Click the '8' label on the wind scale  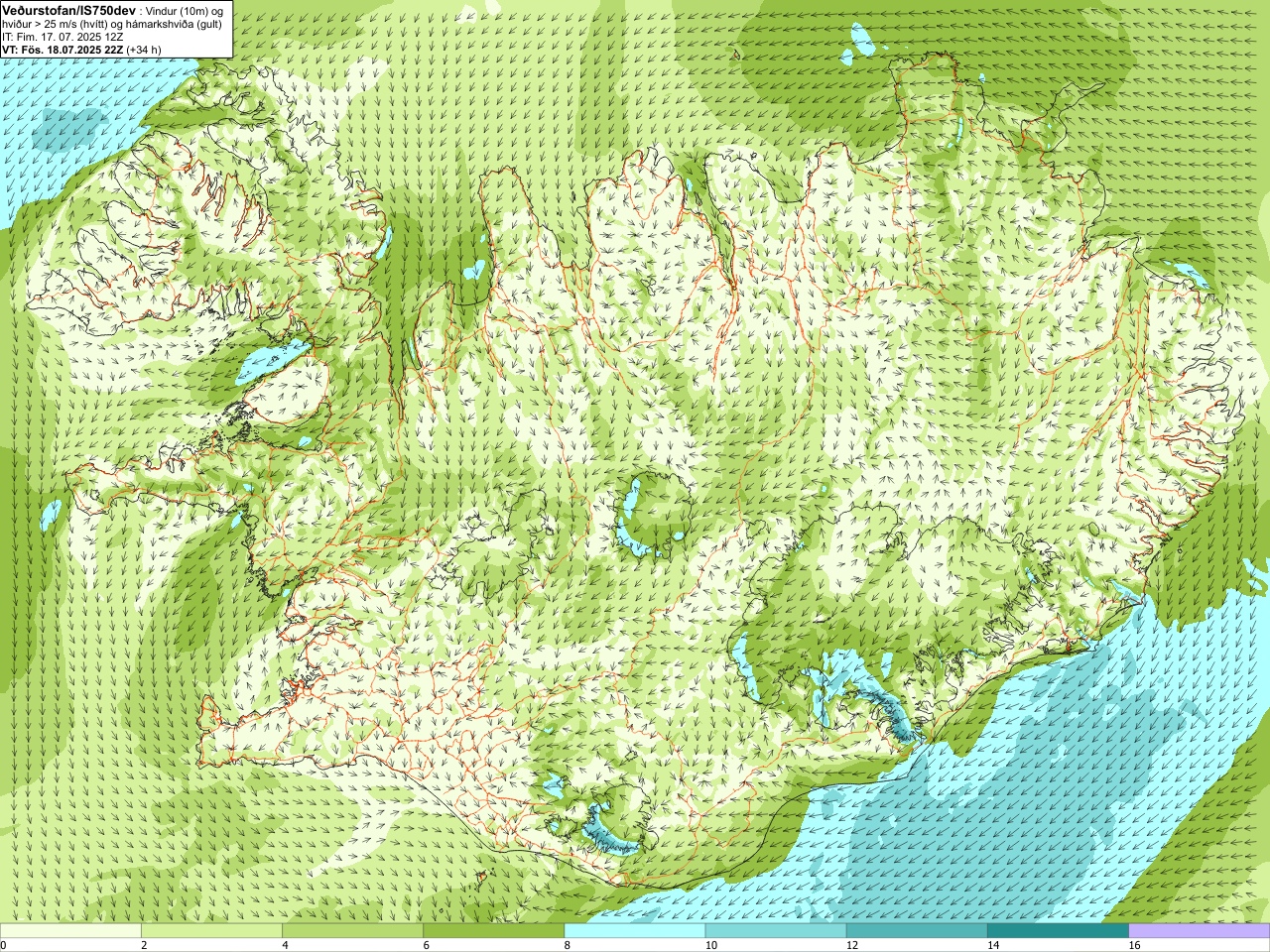pos(568,945)
